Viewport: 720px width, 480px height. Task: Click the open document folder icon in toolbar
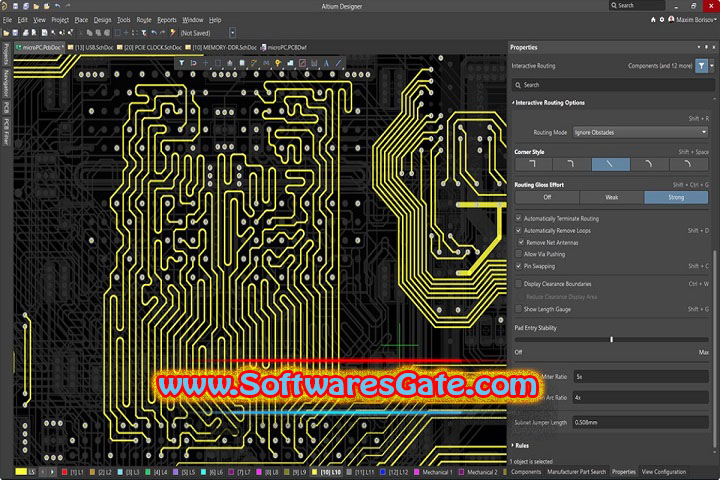[x=6, y=33]
